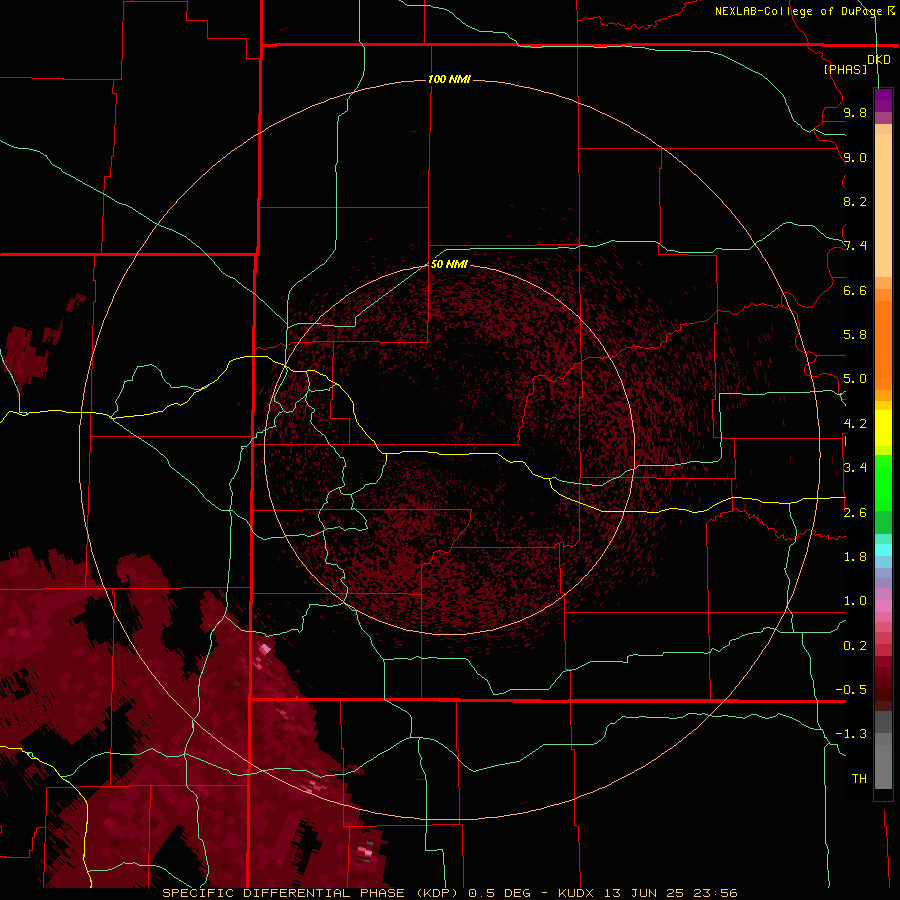Image resolution: width=900 pixels, height=900 pixels.
Task: Pick the bright green segment of the color bar
Action: coord(883,482)
